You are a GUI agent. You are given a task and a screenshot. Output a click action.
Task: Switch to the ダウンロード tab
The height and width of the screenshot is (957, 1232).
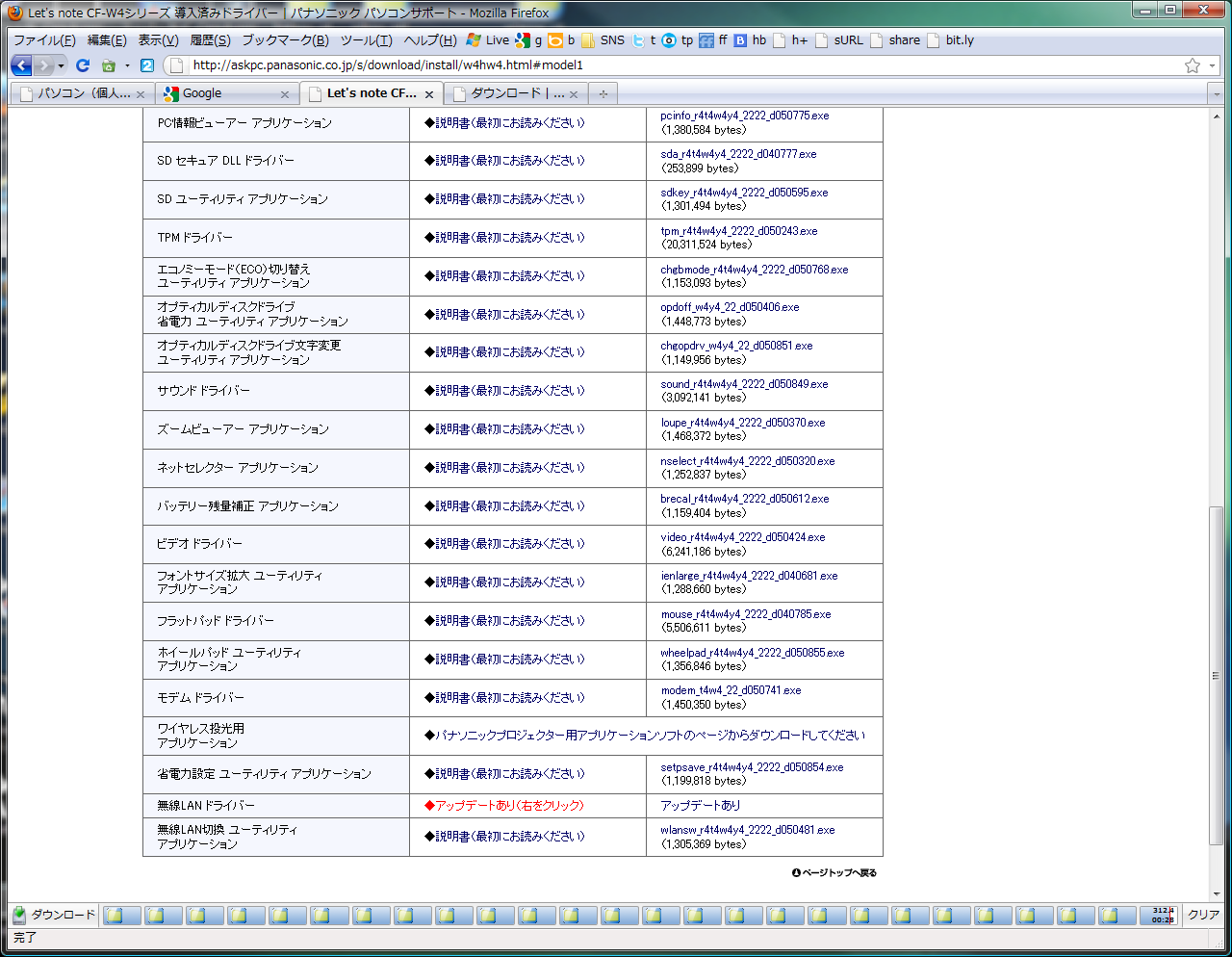tap(515, 93)
